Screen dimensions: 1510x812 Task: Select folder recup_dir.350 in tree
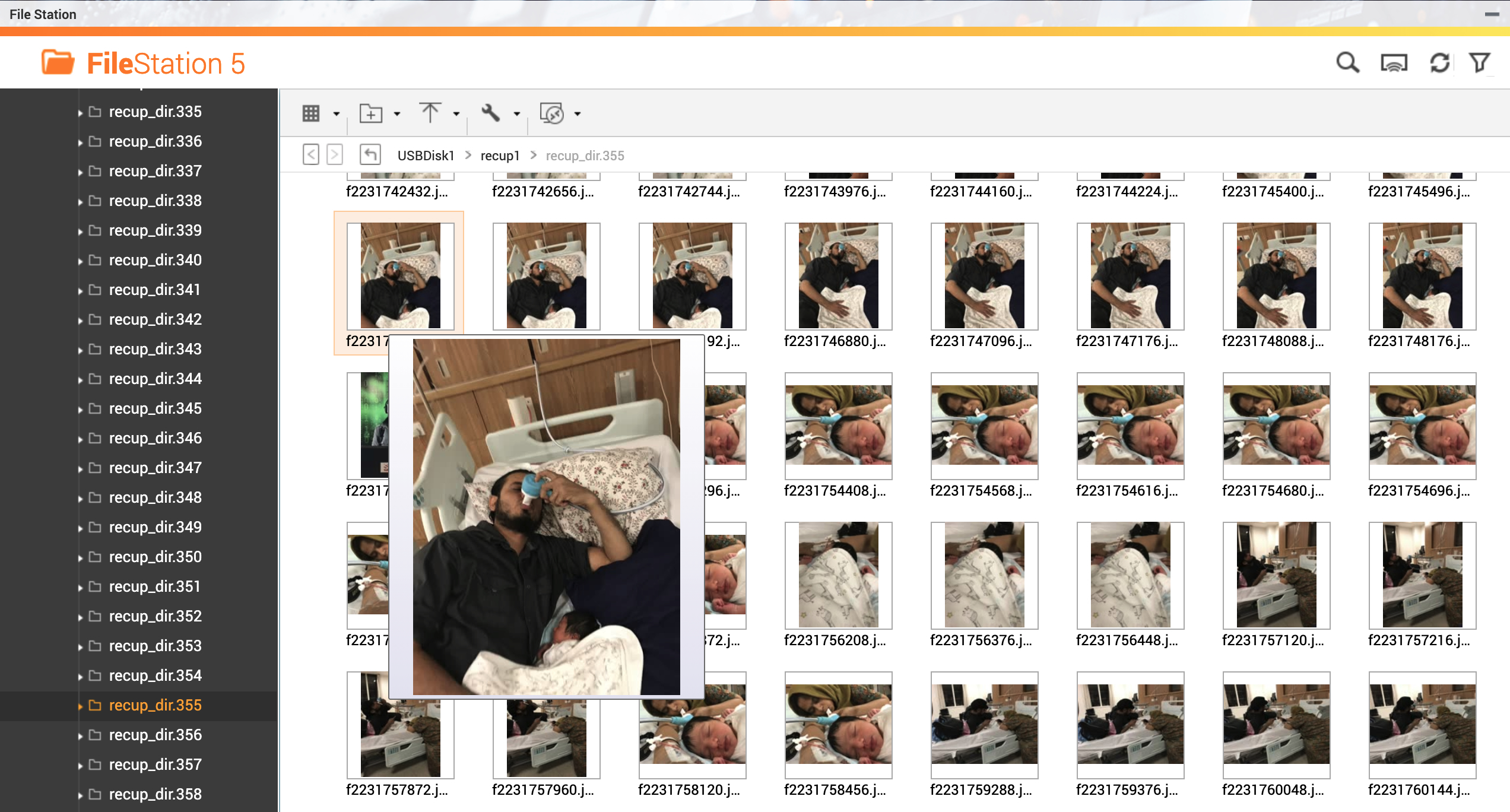point(155,557)
